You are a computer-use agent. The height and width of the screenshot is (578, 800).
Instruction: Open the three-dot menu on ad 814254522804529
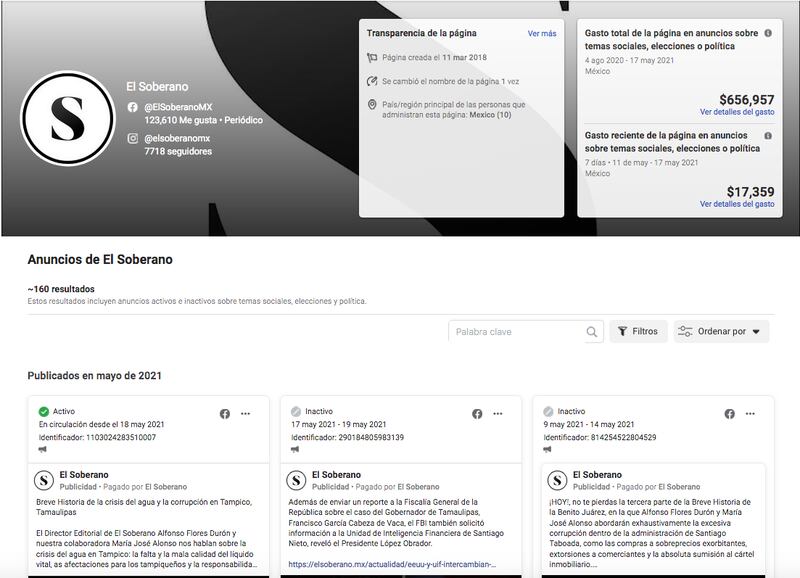[x=750, y=414]
